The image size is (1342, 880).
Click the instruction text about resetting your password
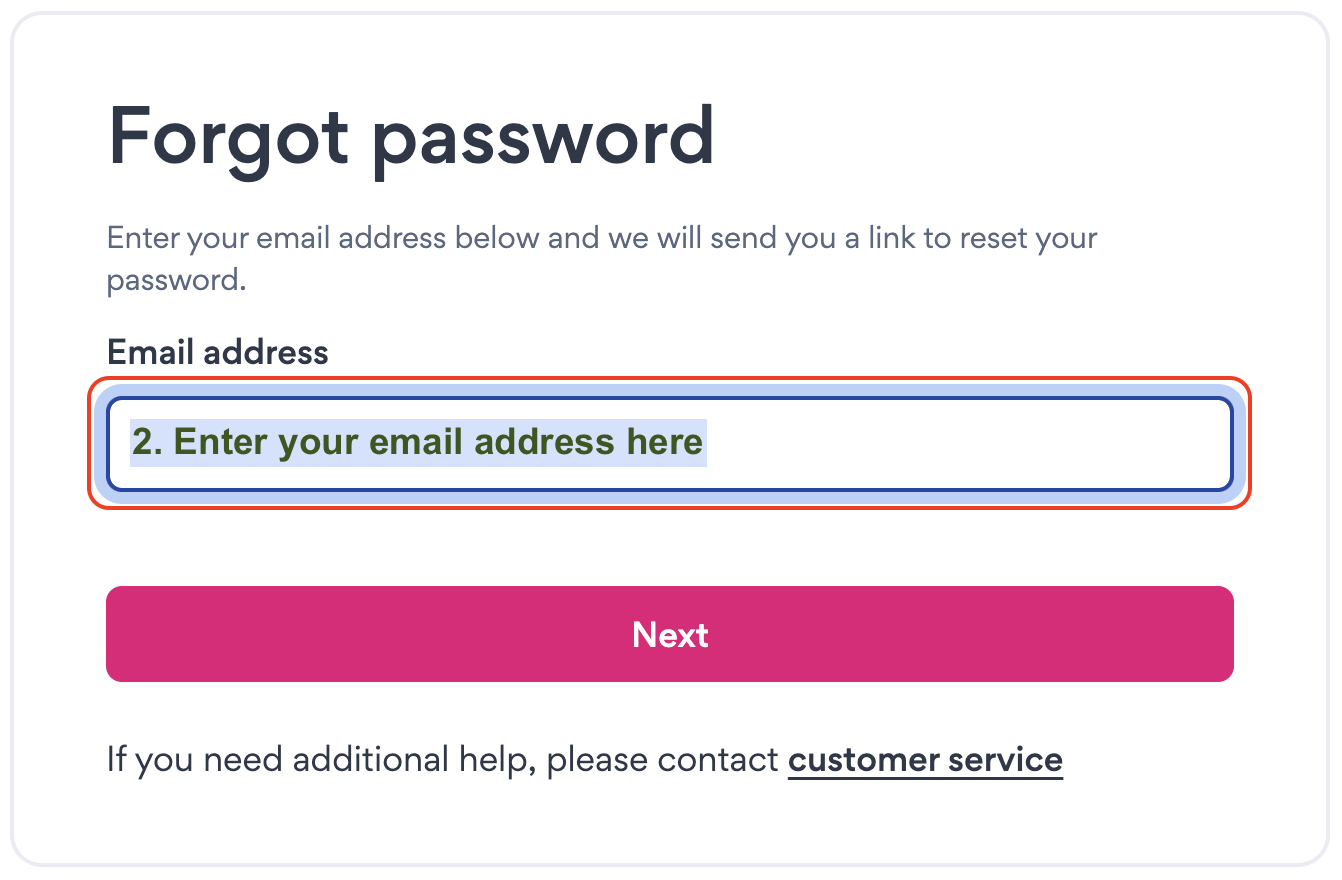[600, 258]
